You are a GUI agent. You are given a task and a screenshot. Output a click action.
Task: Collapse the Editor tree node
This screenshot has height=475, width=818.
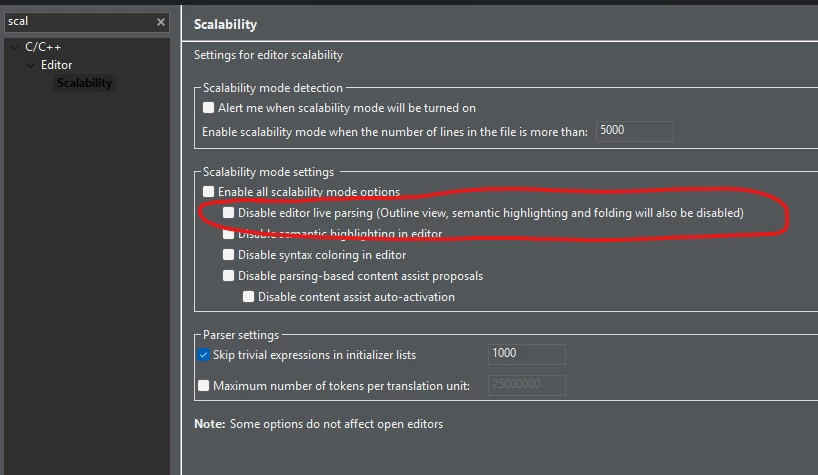30,65
